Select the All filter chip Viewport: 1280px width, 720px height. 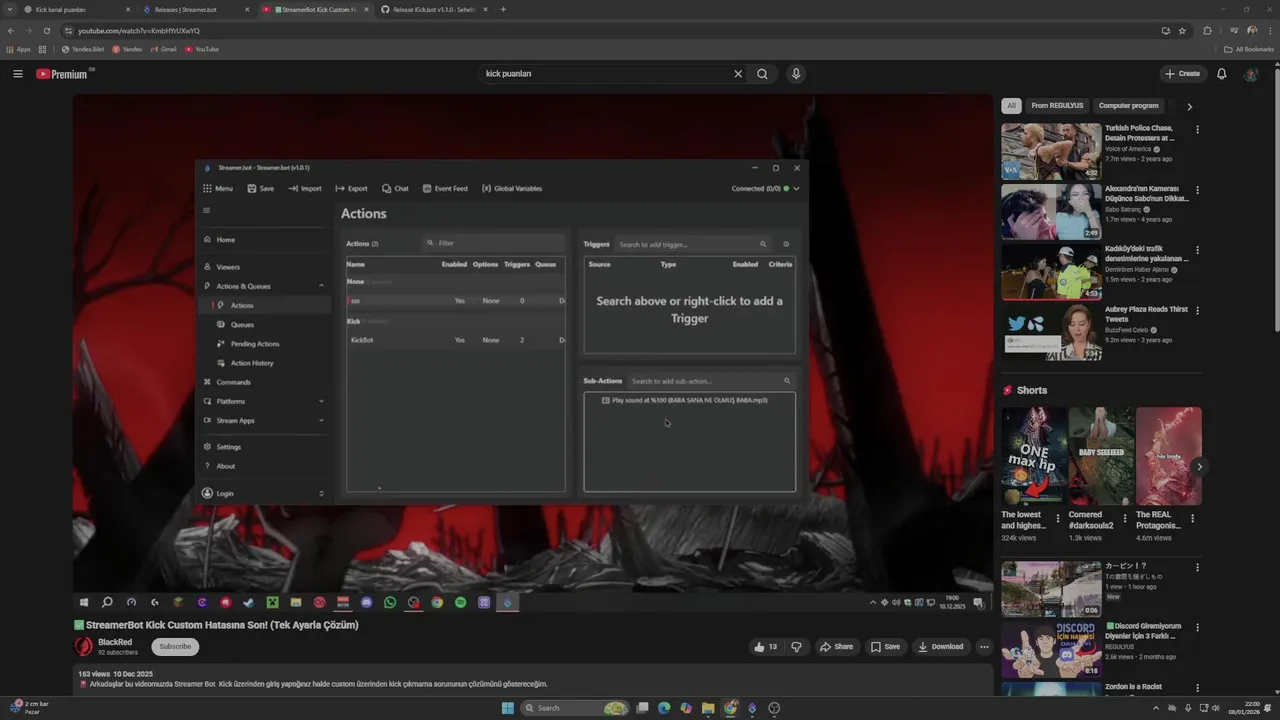[1011, 106]
